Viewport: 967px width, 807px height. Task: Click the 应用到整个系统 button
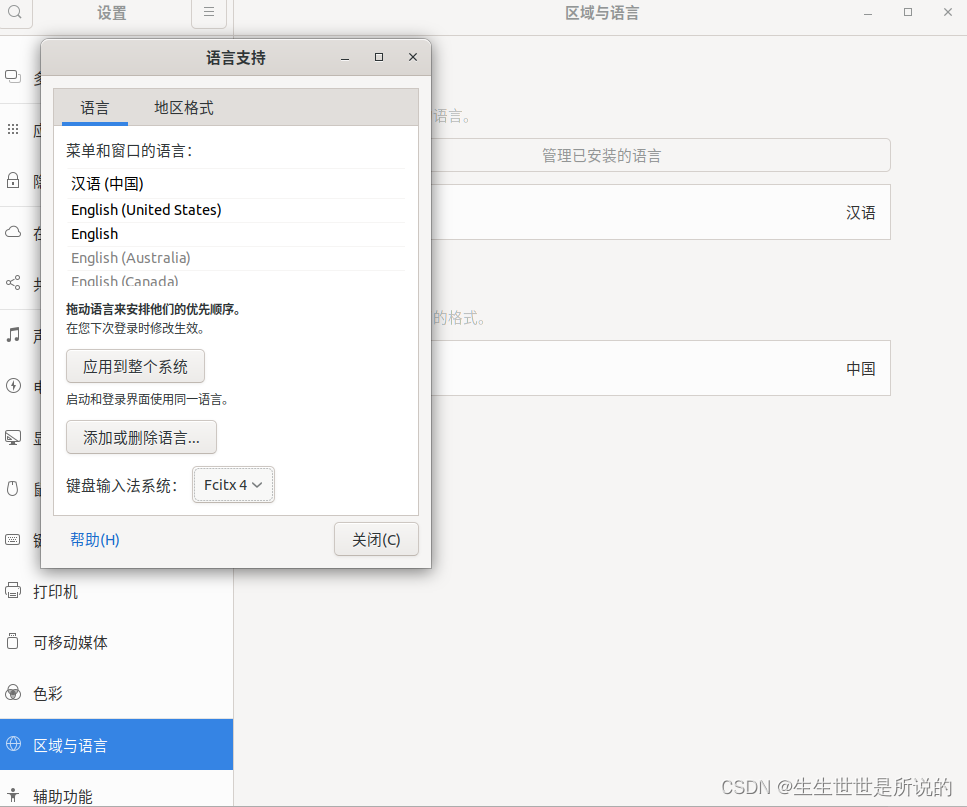[x=135, y=366]
